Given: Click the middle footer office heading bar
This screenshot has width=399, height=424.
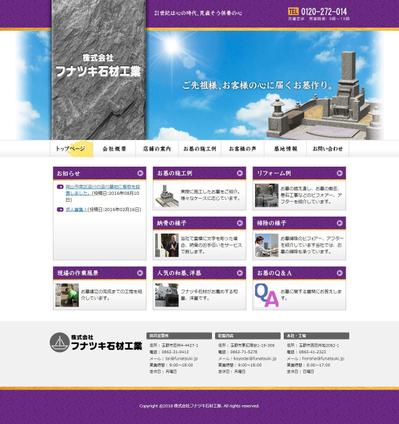Looking at the screenshot, I should click(x=248, y=336).
